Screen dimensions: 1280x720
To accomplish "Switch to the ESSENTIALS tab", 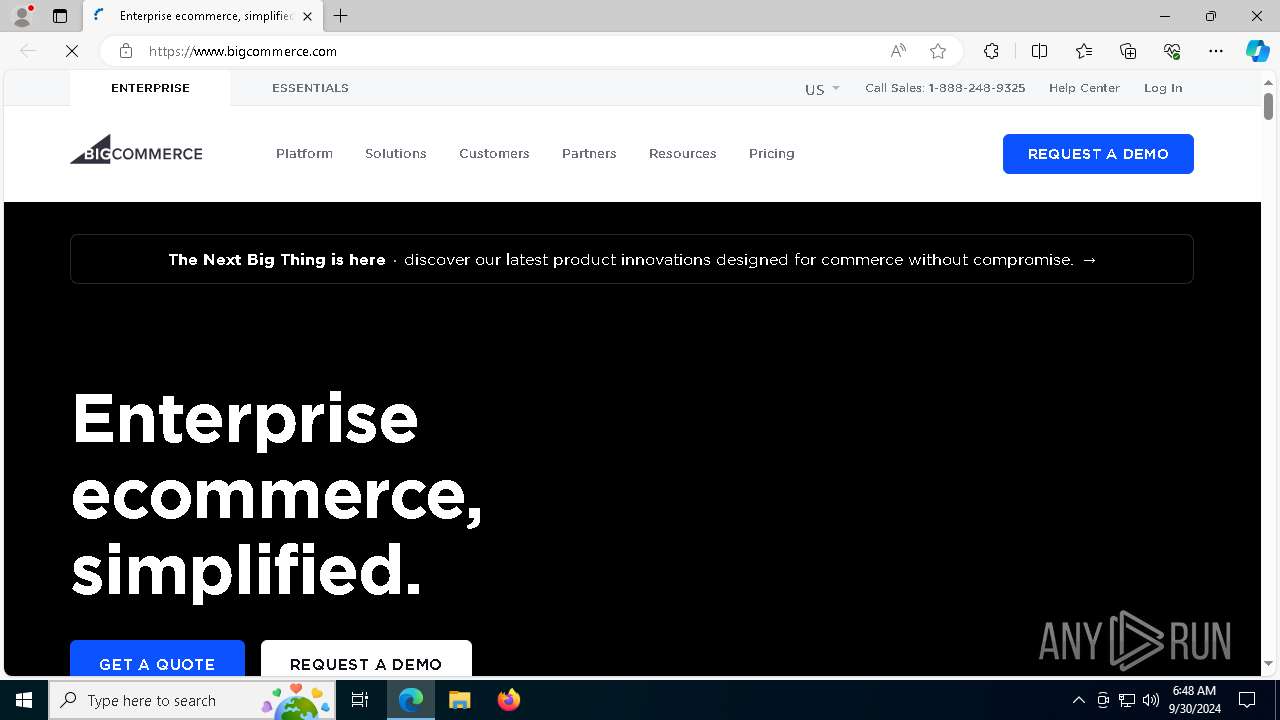I will [x=310, y=88].
